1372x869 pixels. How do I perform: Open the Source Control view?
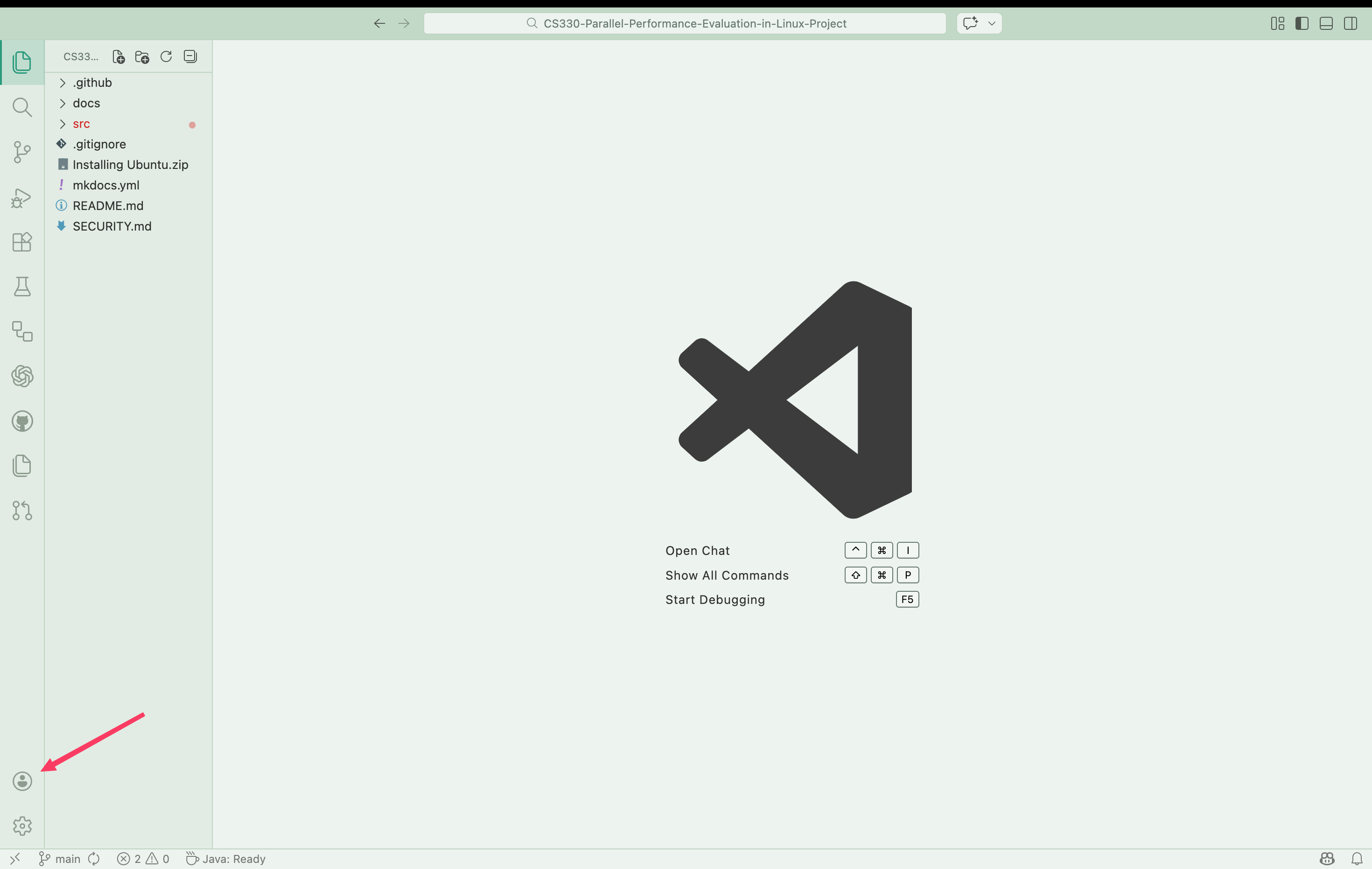pyautogui.click(x=21, y=152)
